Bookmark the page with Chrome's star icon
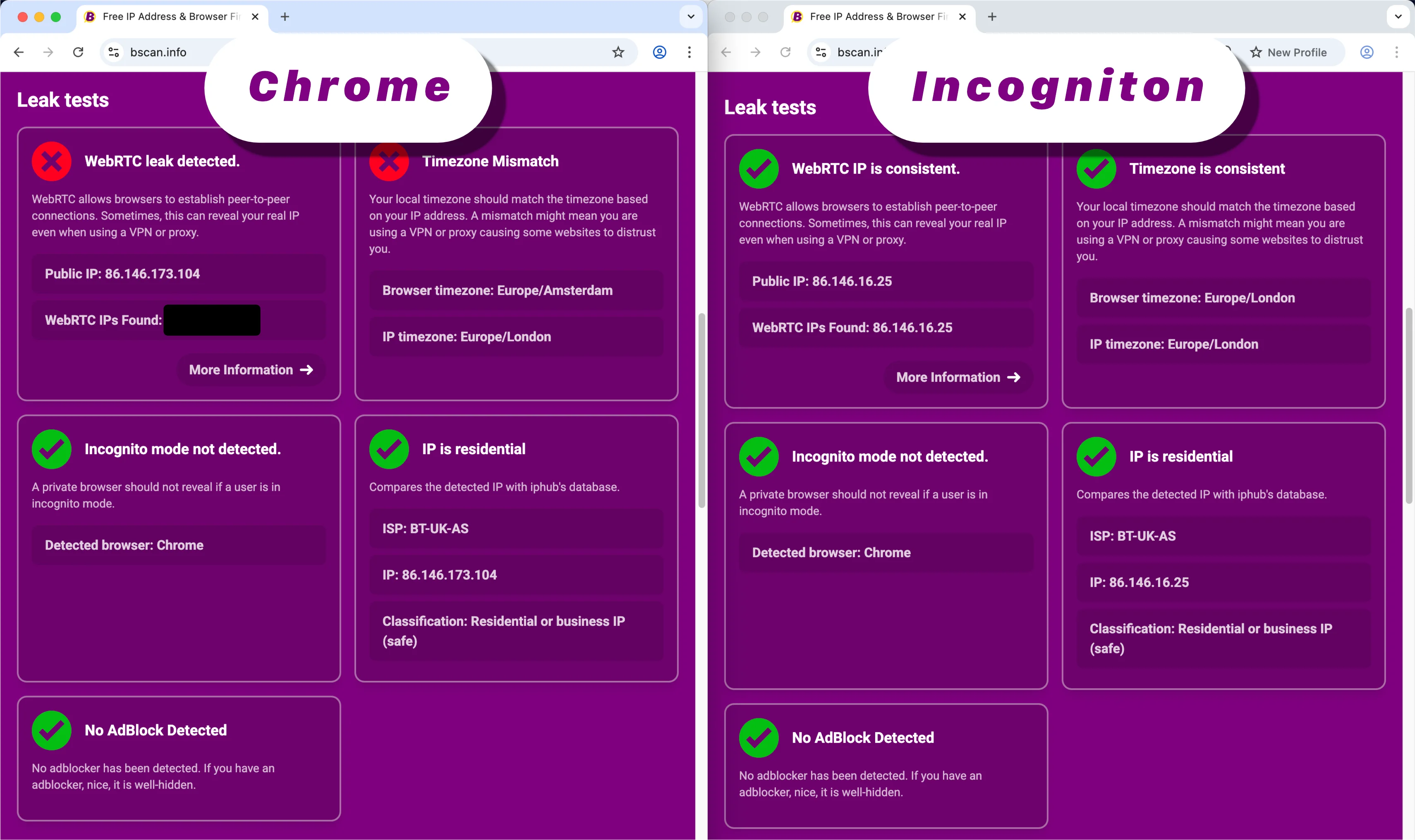The image size is (1415, 840). tap(617, 52)
